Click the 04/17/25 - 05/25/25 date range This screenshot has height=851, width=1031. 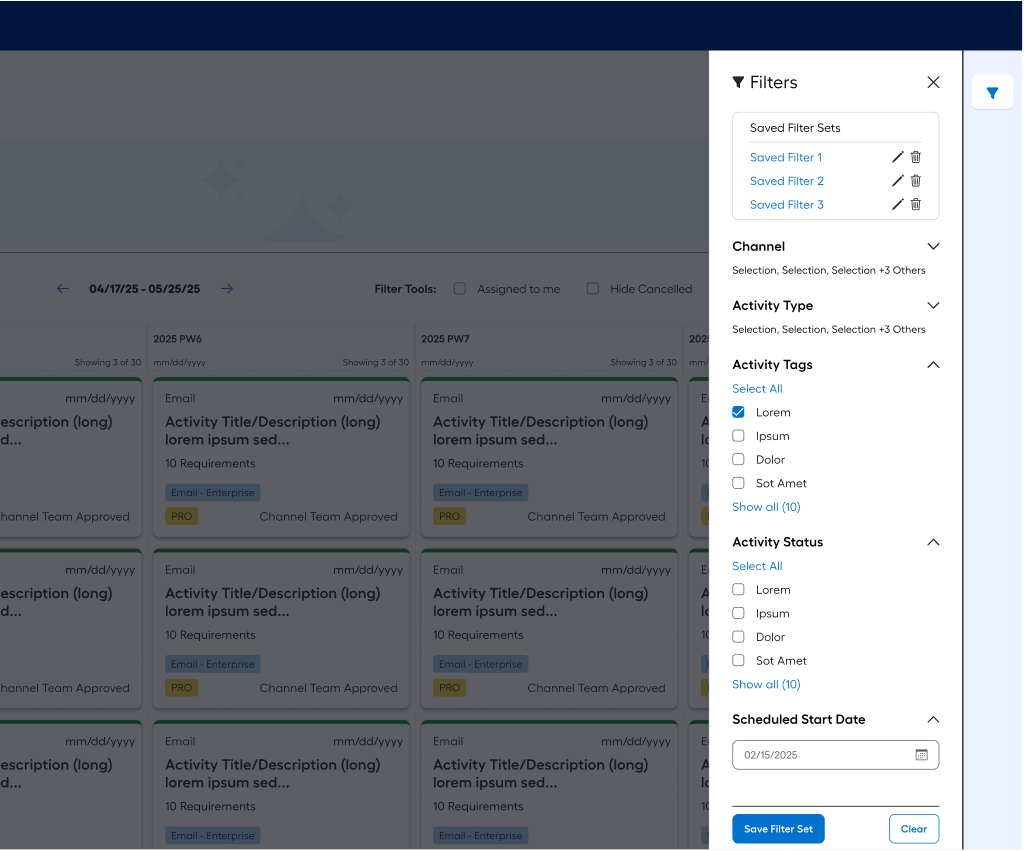click(x=146, y=291)
